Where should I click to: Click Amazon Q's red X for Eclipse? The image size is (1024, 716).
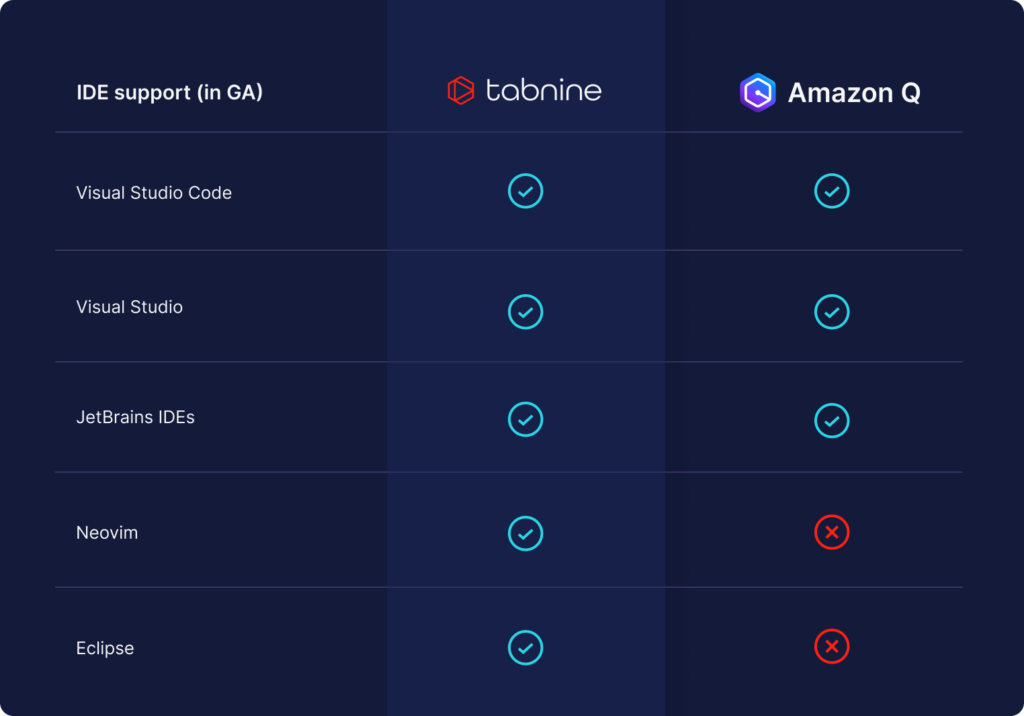click(x=832, y=647)
